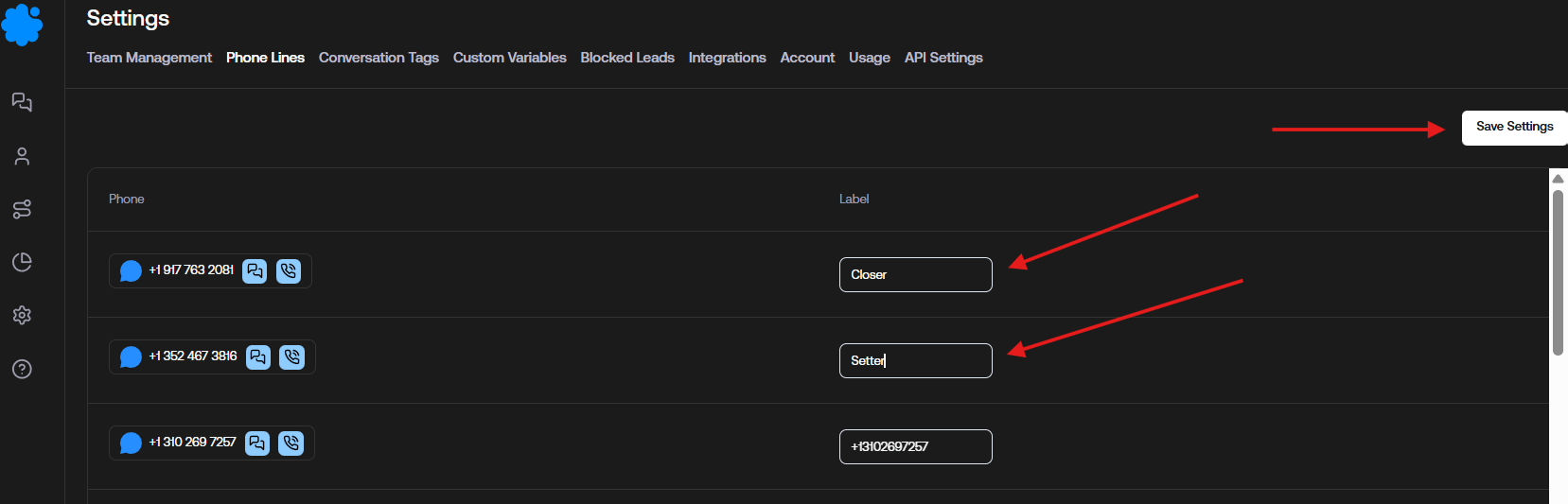Open the Blocked Leads tab

pyautogui.click(x=627, y=58)
